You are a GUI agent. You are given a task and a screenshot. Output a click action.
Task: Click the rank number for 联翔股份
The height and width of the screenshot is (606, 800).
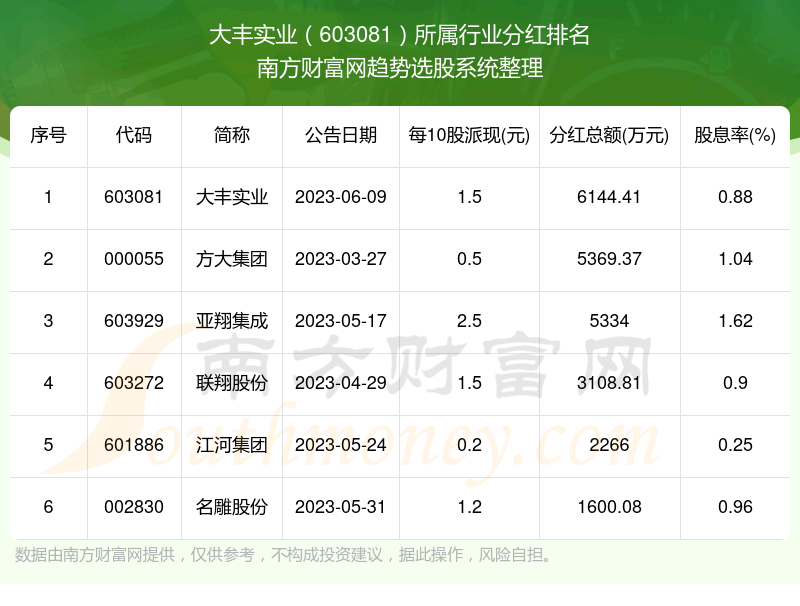pyautogui.click(x=48, y=383)
